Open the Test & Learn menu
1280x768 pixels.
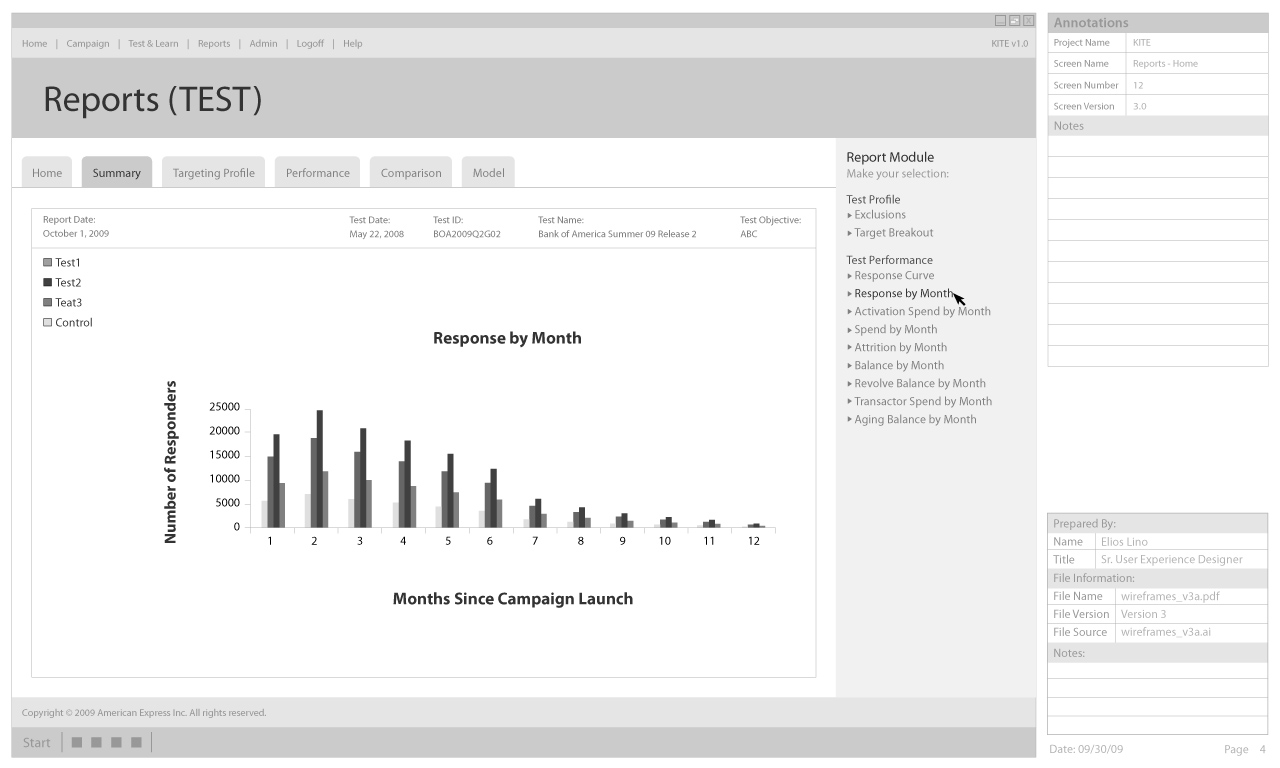click(153, 44)
